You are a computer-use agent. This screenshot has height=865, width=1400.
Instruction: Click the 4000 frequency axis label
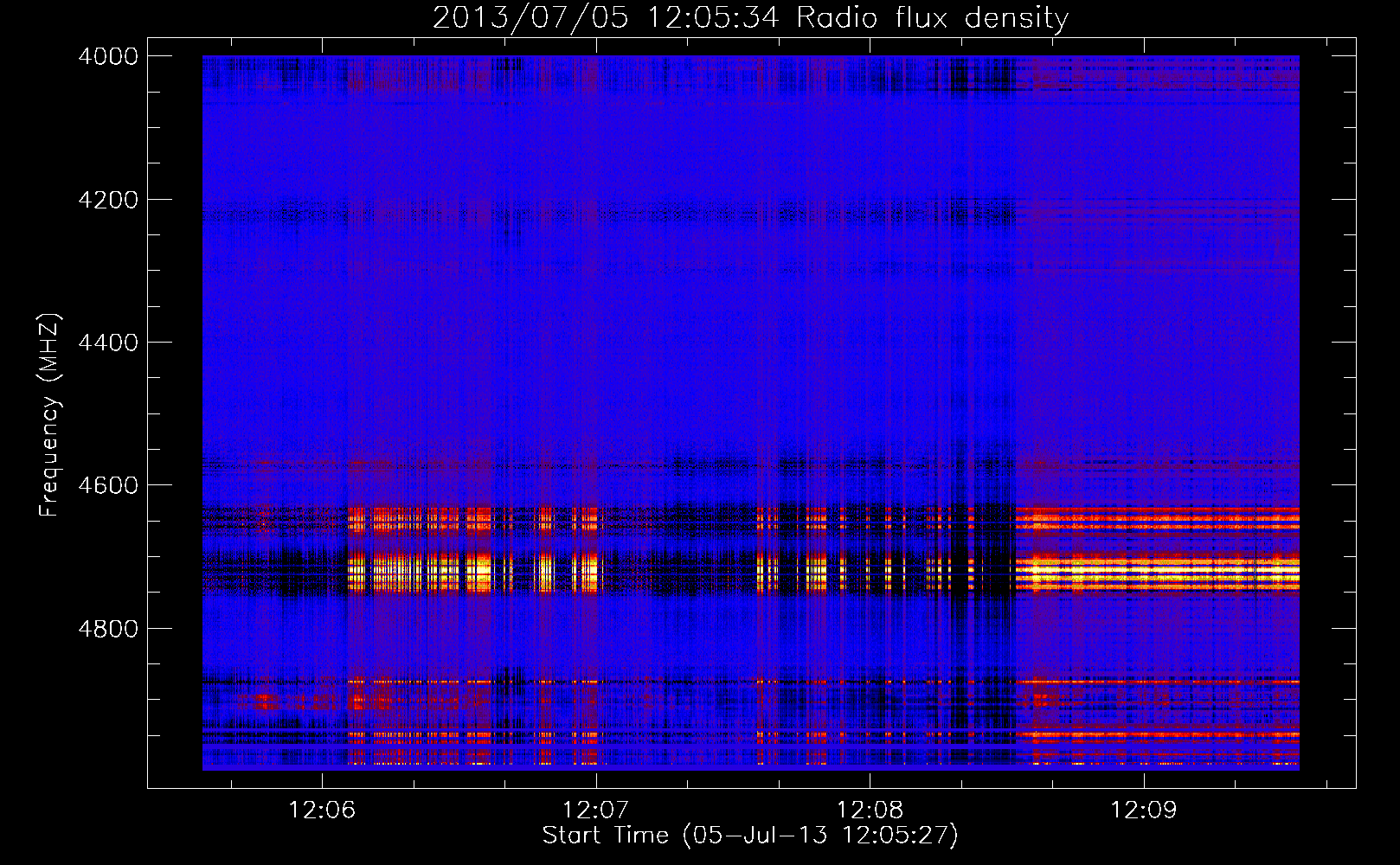point(108,56)
